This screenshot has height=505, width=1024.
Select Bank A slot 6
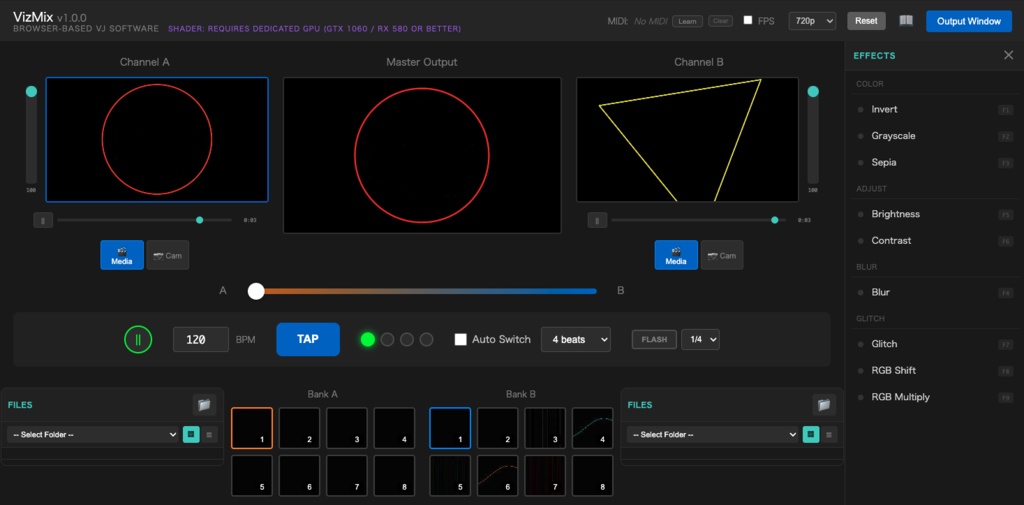click(x=300, y=476)
